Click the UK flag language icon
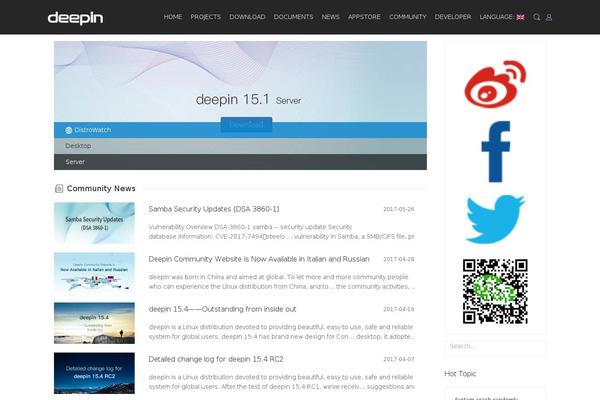 tap(520, 17)
